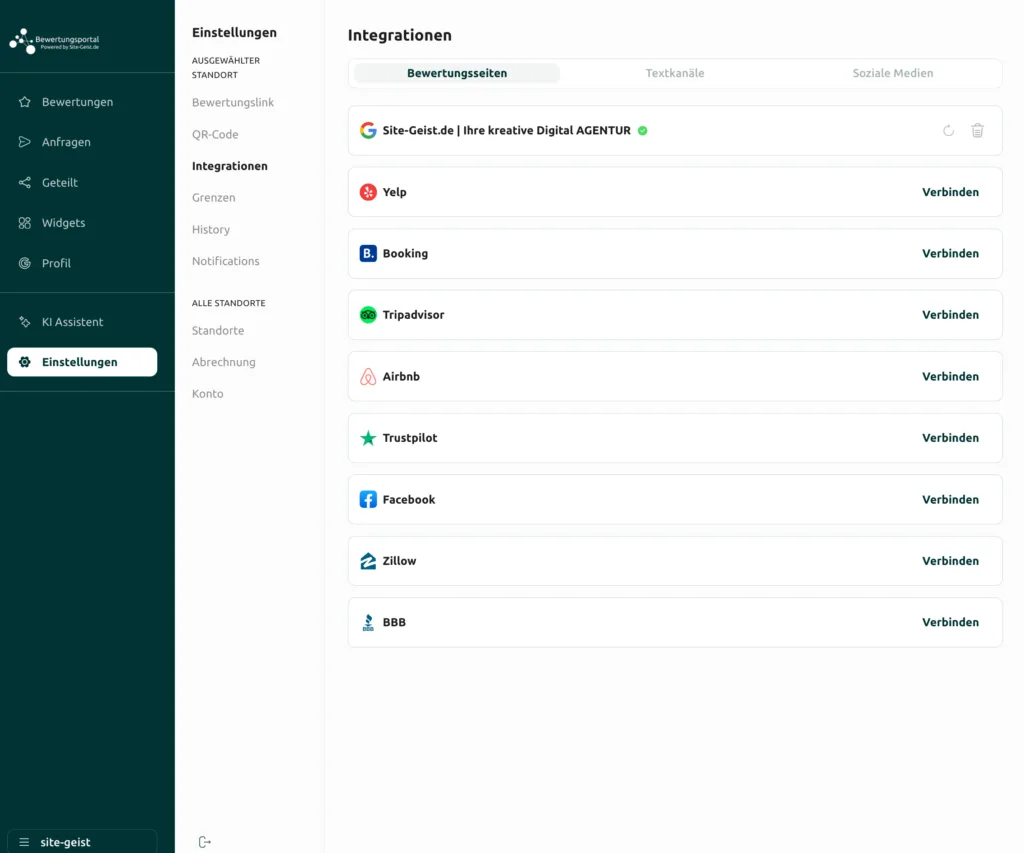1024x853 pixels.
Task: Click the green verified checkmark badge
Action: pyautogui.click(x=643, y=131)
